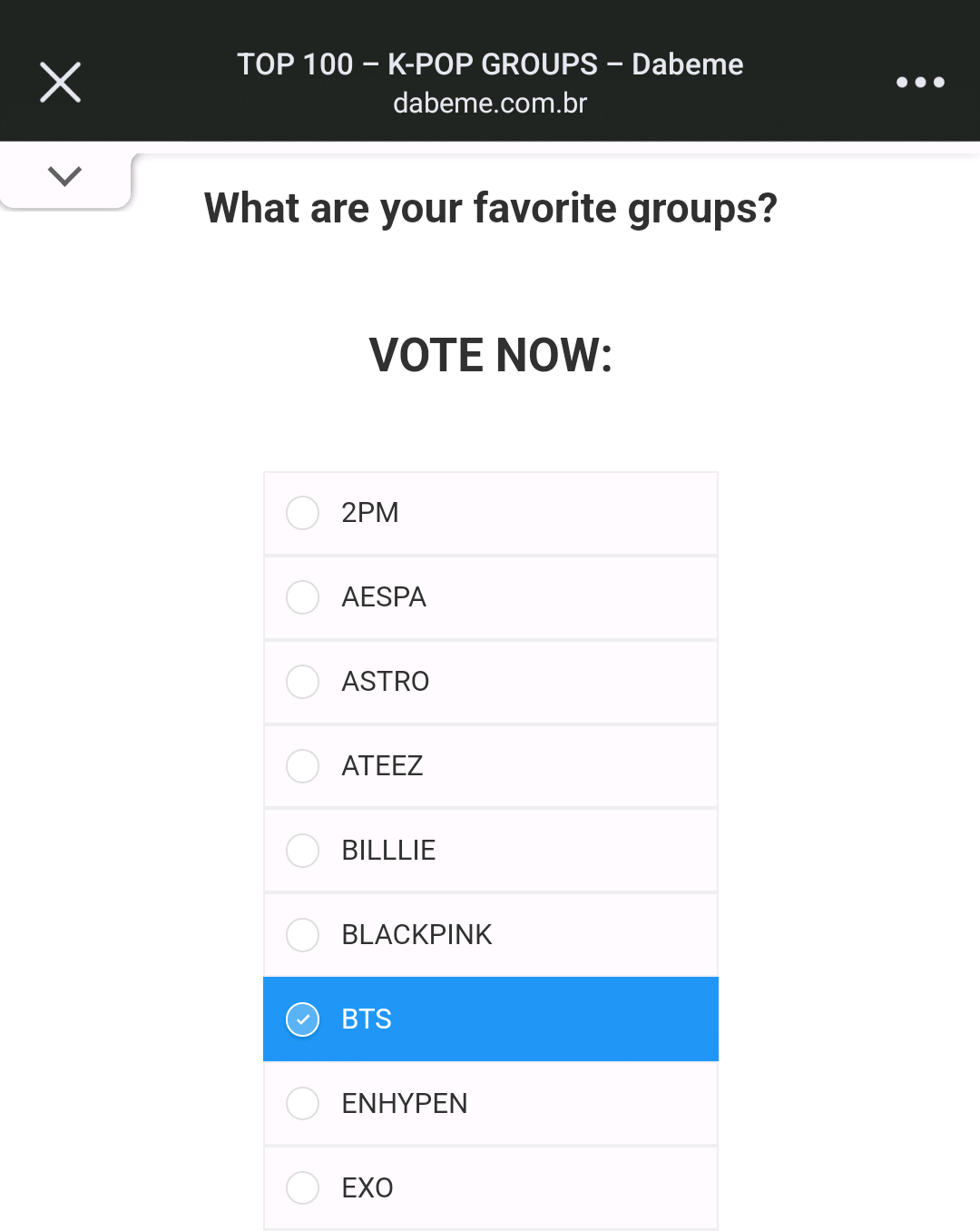The image size is (980, 1231).
Task: Select EXO at the list bottom
Action: (x=302, y=1188)
